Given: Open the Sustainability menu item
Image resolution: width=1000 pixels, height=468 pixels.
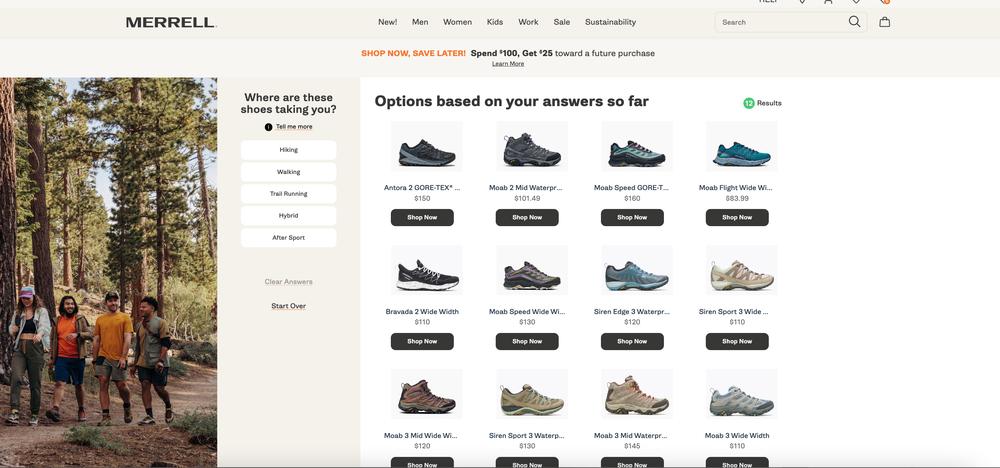Looking at the screenshot, I should (610, 22).
